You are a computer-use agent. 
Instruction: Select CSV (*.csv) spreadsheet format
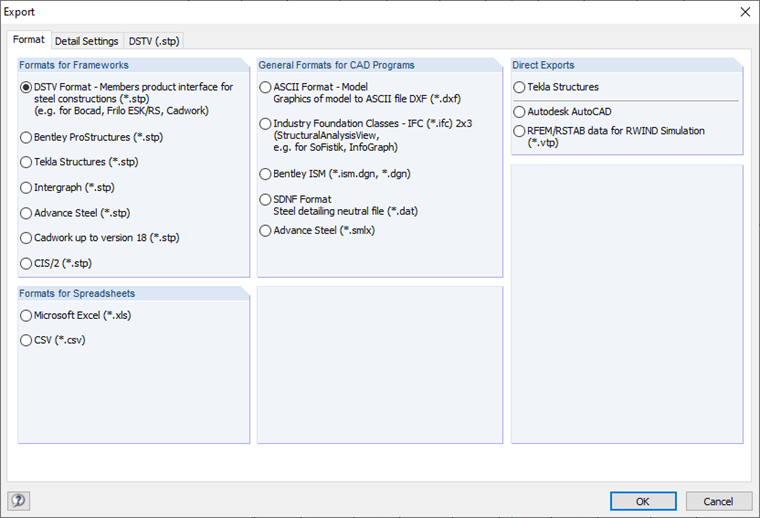26,341
